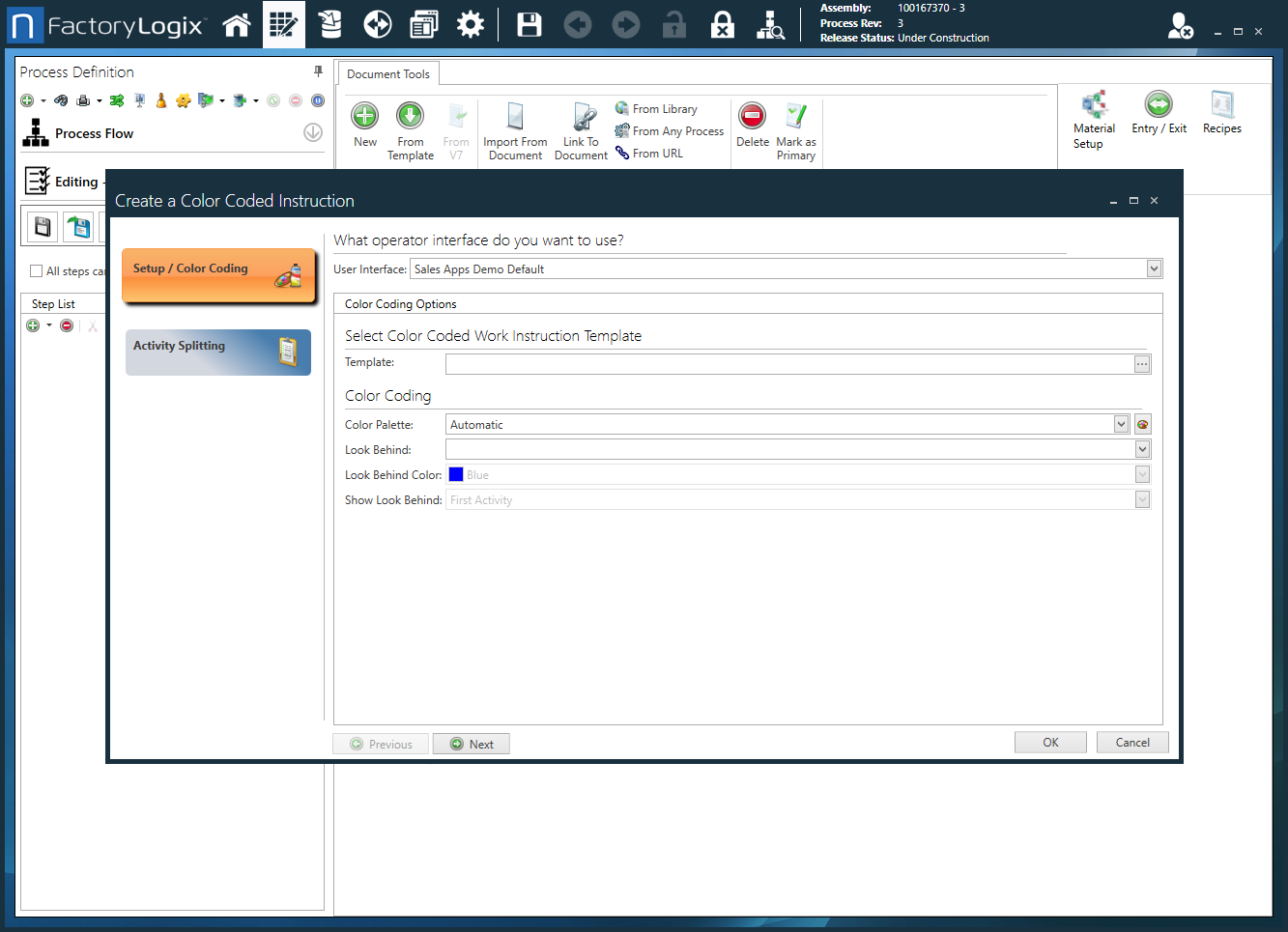Screen dimensions: 1288x932
Task: Click the Entry / Exit icon
Action: pos(1158,105)
